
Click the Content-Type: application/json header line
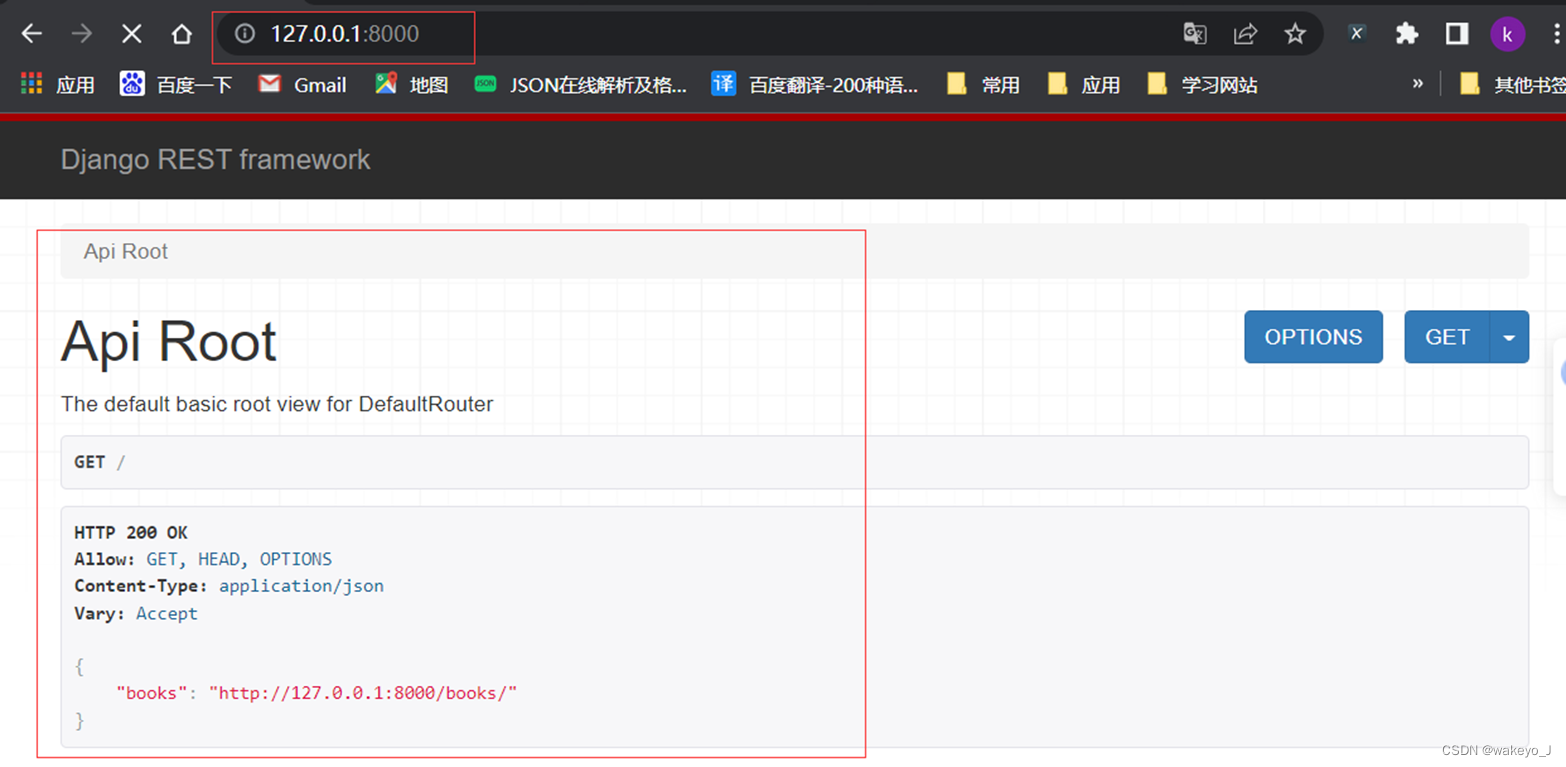pos(229,587)
